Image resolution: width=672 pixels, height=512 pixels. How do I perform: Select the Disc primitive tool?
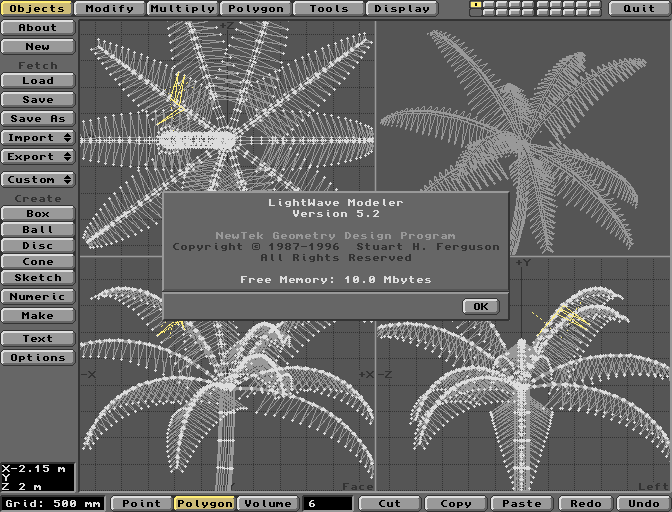(x=38, y=246)
